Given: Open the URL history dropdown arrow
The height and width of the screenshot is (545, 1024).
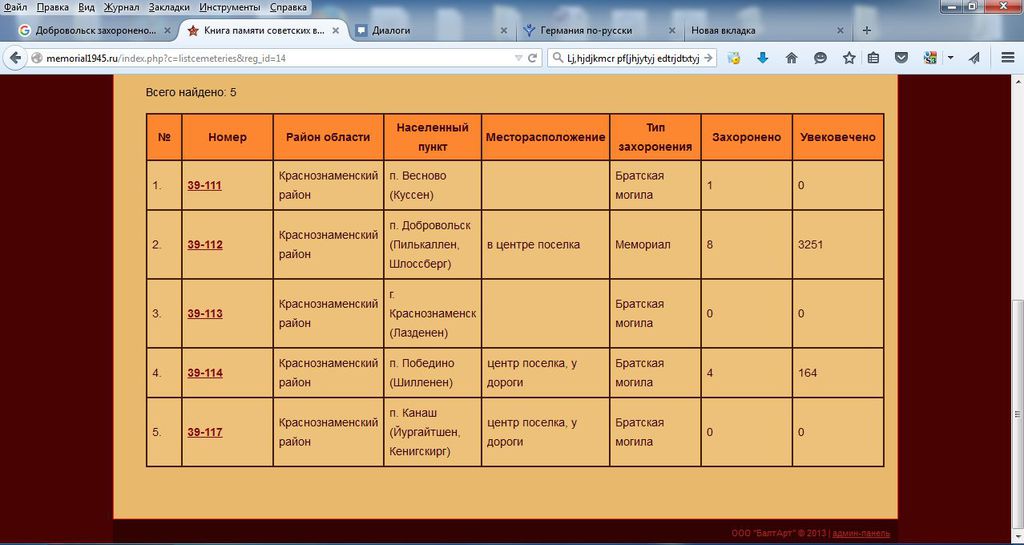Looking at the screenshot, I should tap(519, 58).
